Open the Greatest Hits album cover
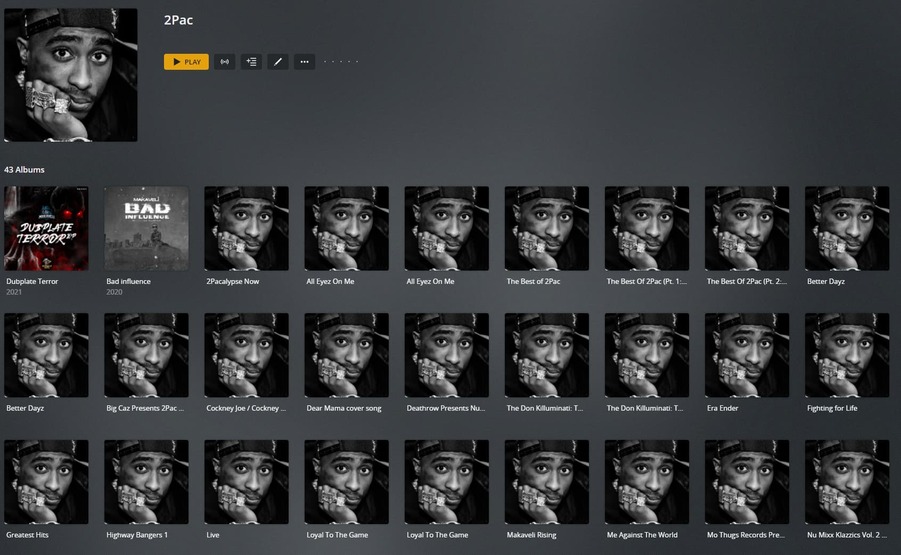 [46, 482]
